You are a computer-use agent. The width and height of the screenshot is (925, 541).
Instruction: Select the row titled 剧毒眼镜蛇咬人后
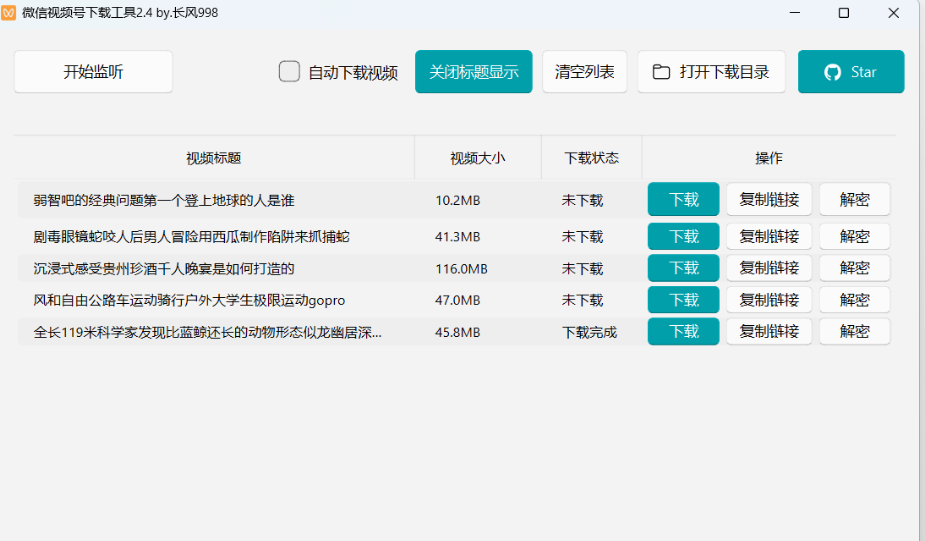coord(191,237)
